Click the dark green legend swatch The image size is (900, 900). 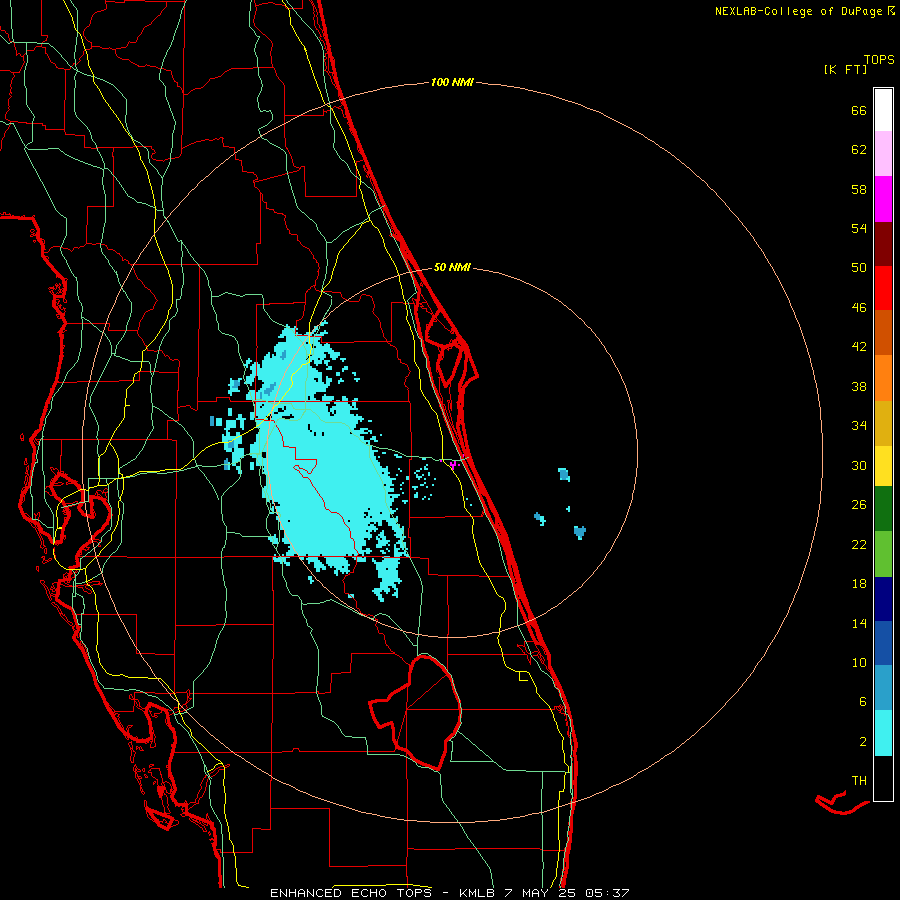tap(883, 509)
